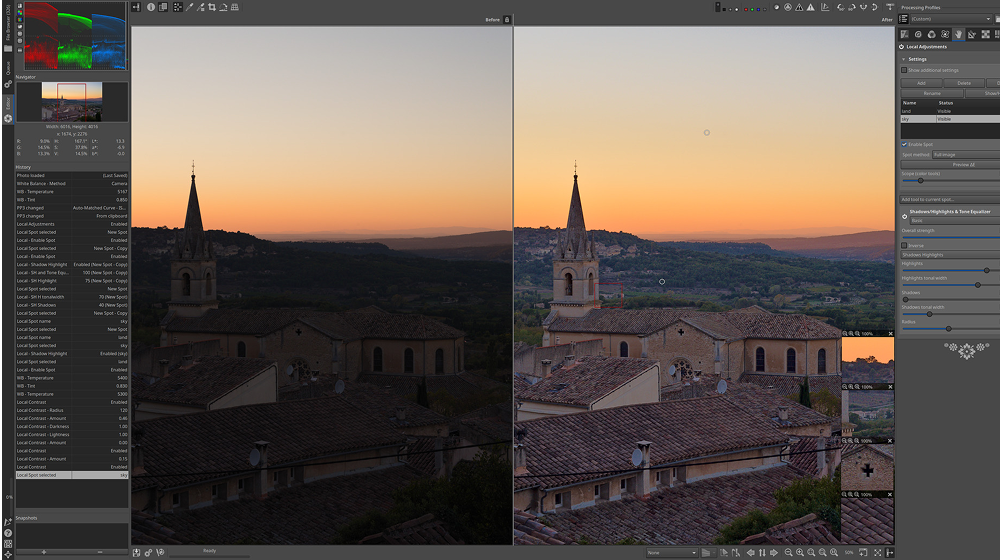Show image info overlay icon
The width and height of the screenshot is (1000, 560).
[x=151, y=7]
